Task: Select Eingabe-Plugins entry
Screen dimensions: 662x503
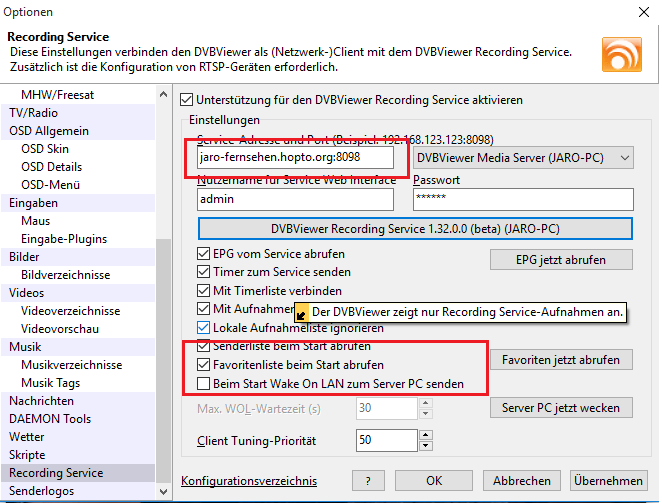Action: pyautogui.click(x=78, y=239)
